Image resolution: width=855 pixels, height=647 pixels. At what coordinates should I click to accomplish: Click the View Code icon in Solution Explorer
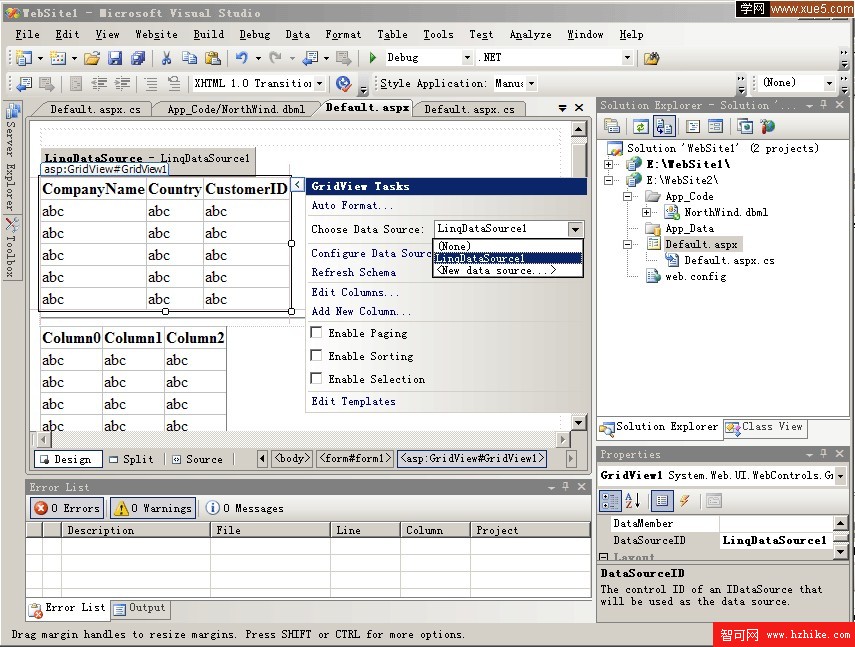point(693,126)
